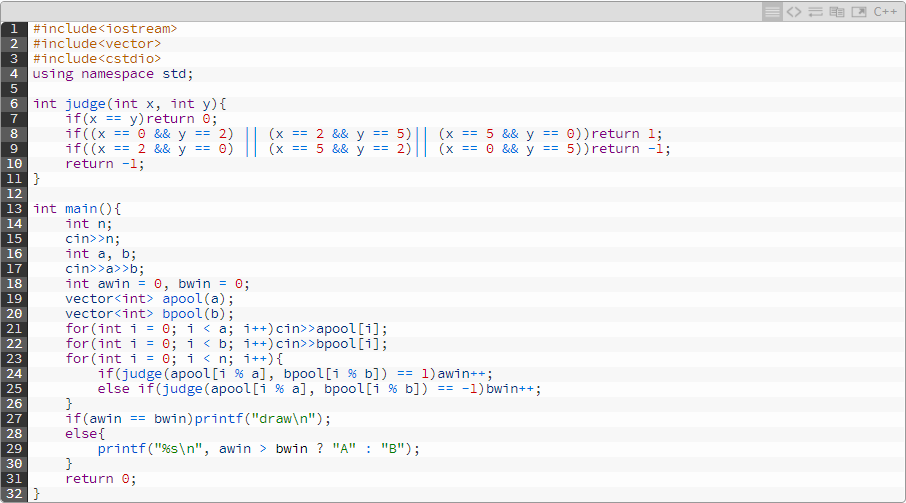Click "cin>>bpool[i];" on line 22
The width and height of the screenshot is (906, 503).
(332, 344)
